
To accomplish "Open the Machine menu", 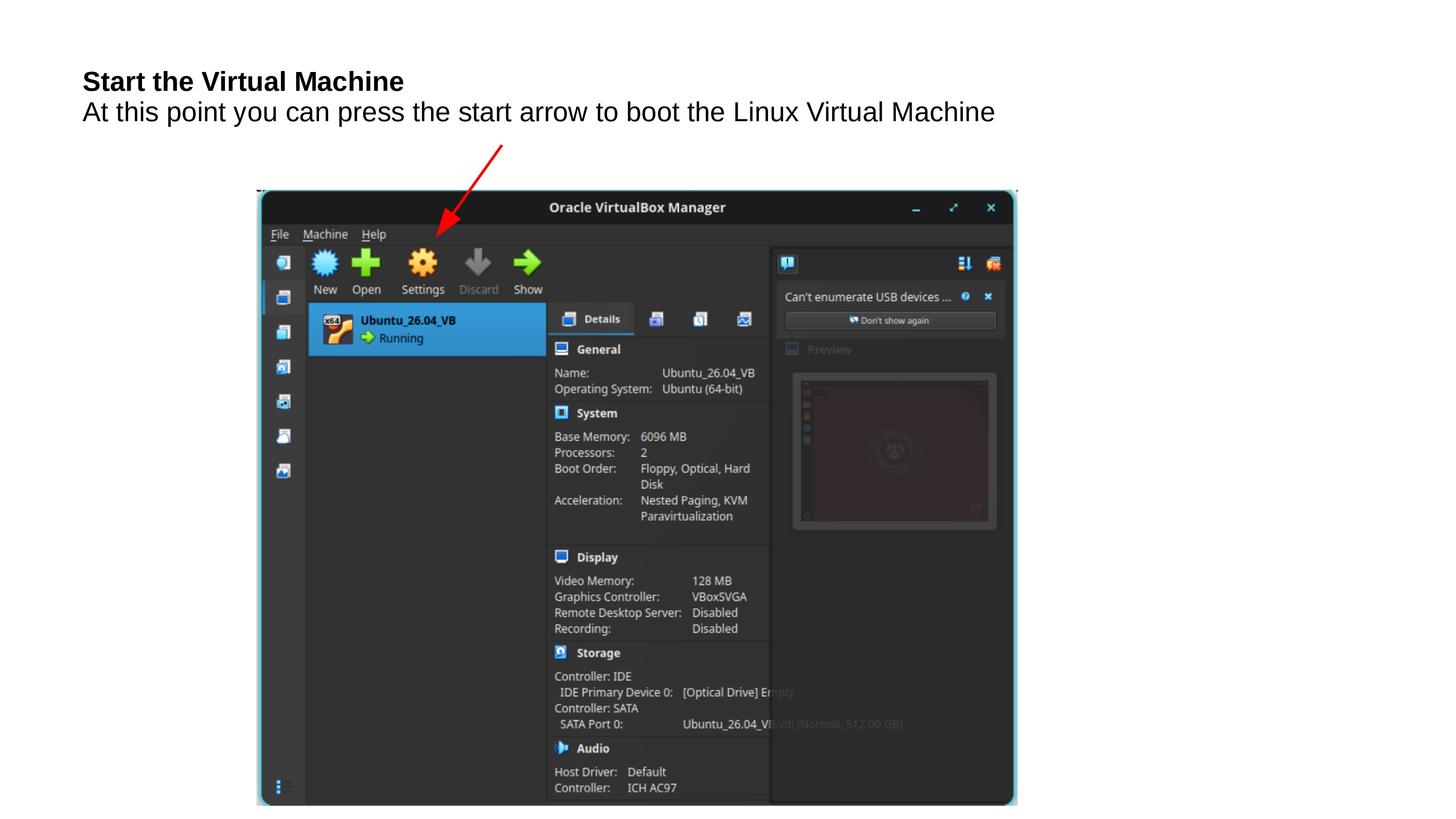I will point(325,234).
